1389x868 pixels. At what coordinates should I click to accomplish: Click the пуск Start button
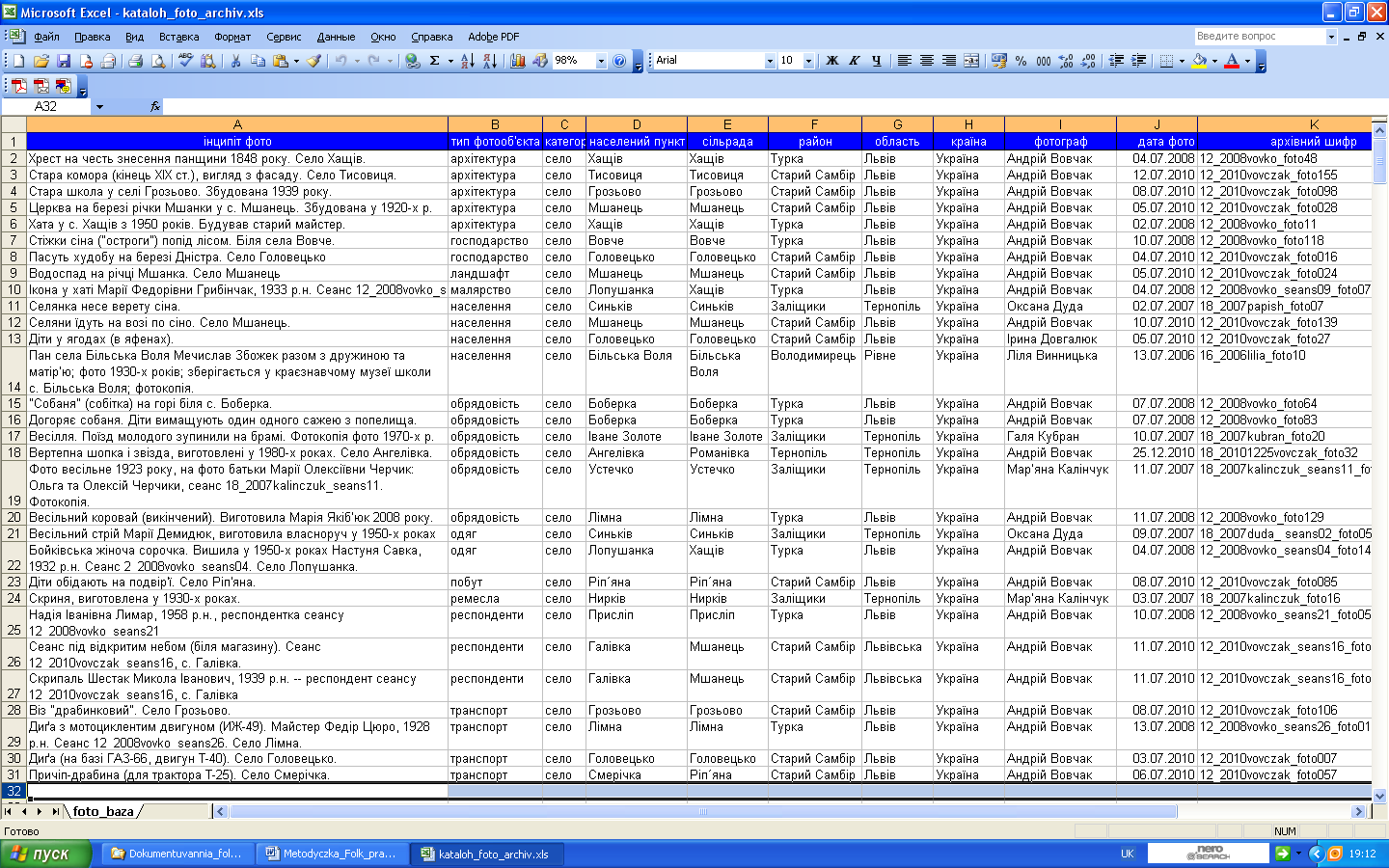pos(45,854)
